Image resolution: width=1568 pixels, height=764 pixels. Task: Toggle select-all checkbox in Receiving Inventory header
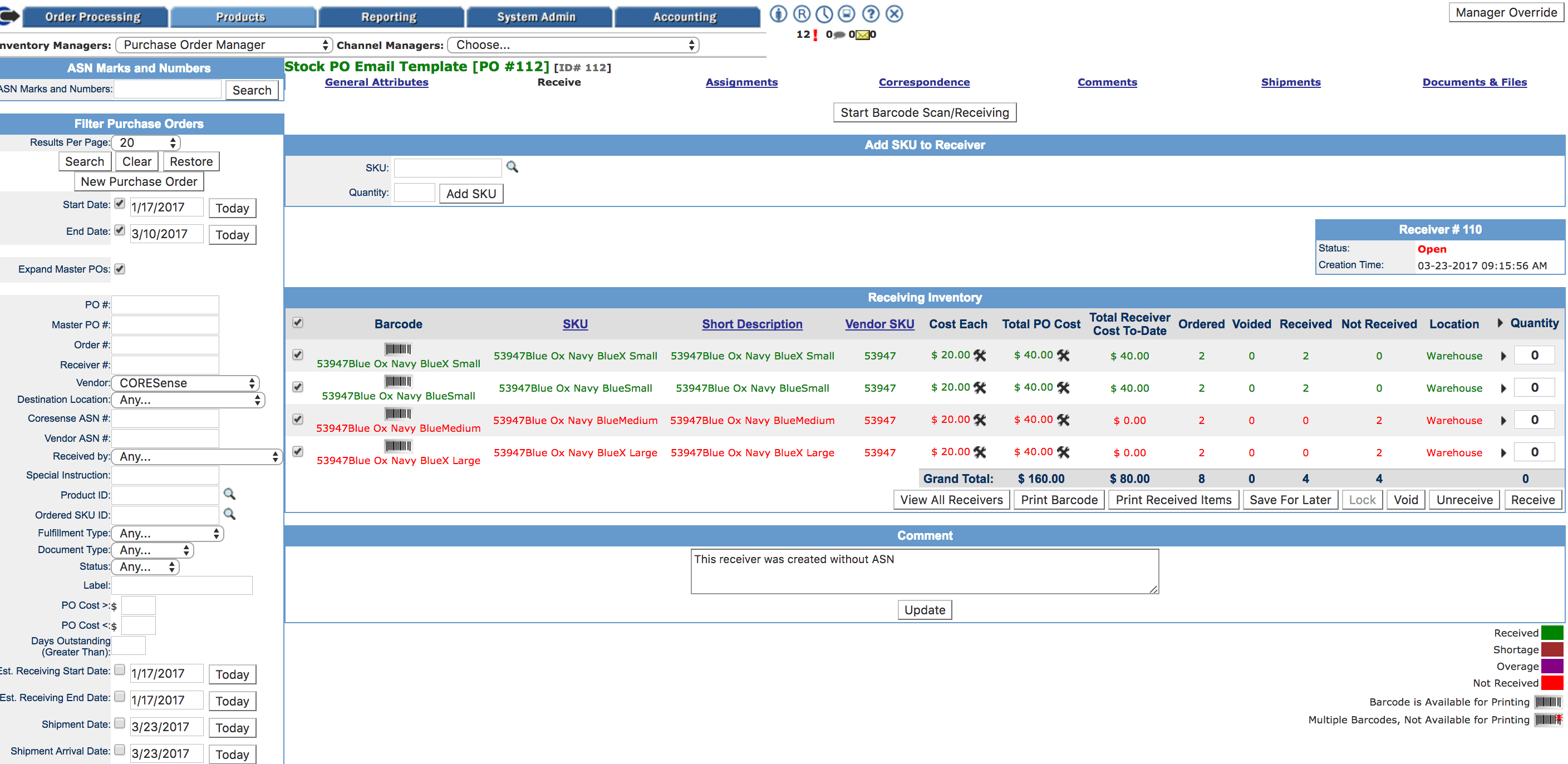click(x=298, y=322)
